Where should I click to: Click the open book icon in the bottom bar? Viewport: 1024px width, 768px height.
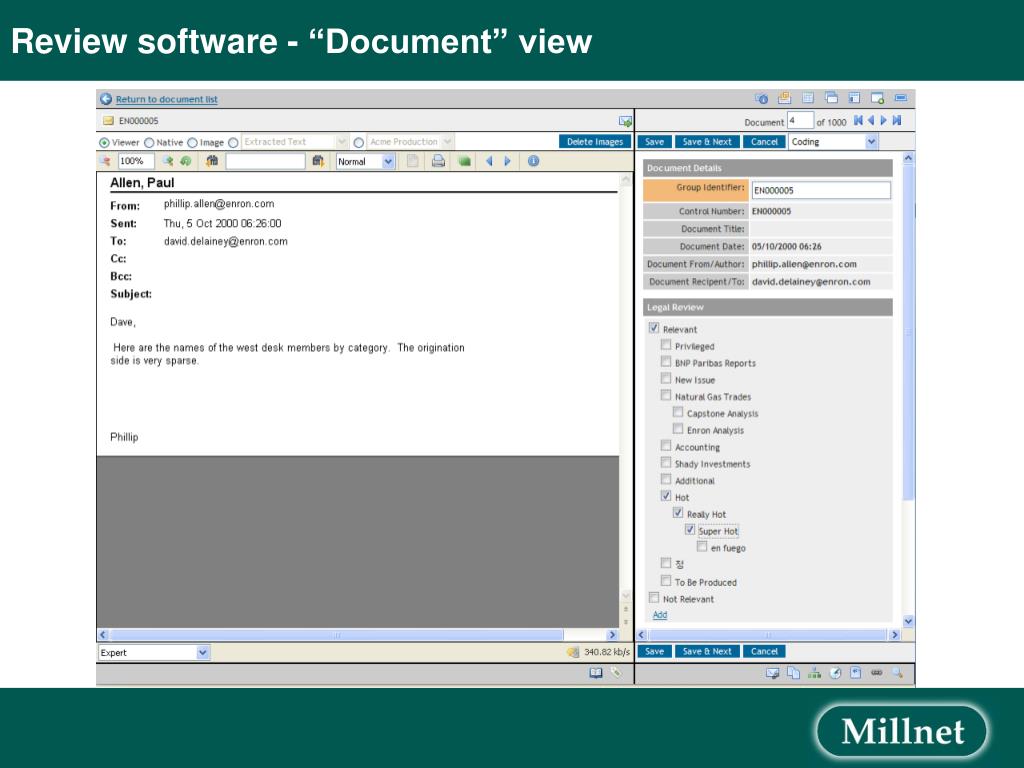(x=596, y=673)
